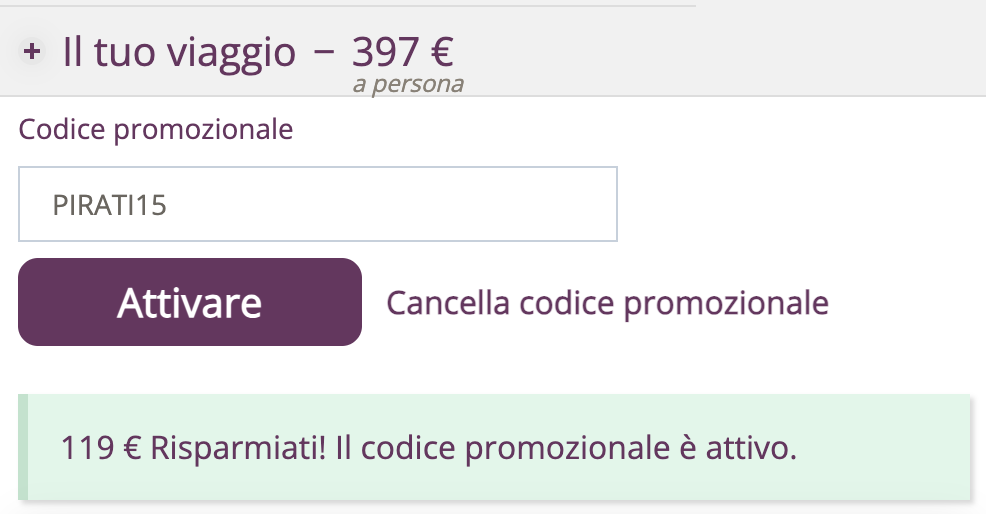Click the "Codice promozionale" field label
Screen dimensions: 986x514
(156, 130)
